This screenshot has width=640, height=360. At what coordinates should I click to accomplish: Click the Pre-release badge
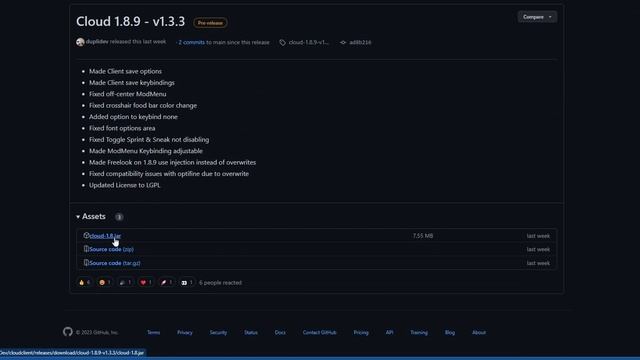pyautogui.click(x=210, y=23)
